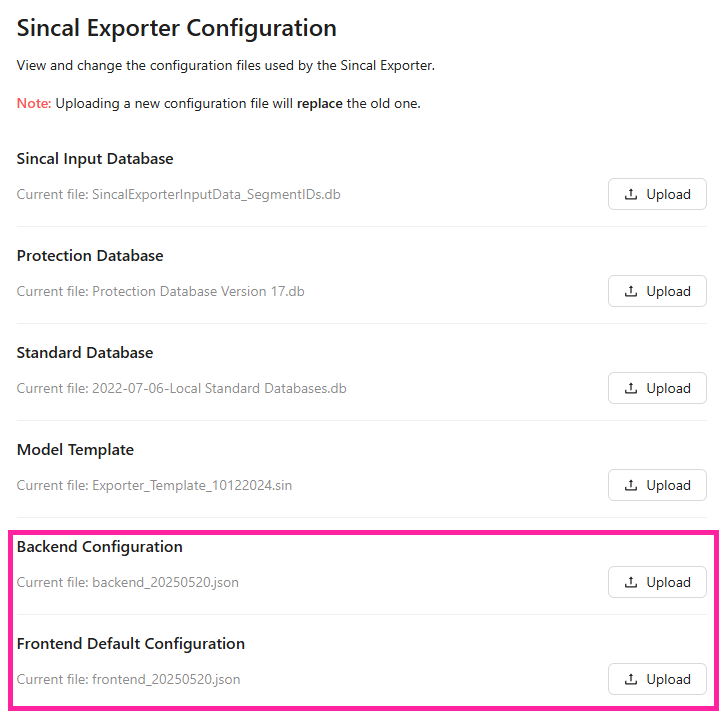This screenshot has width=728, height=714.
Task: Click the upload icon for Sincal Input Database
Action: (x=631, y=195)
